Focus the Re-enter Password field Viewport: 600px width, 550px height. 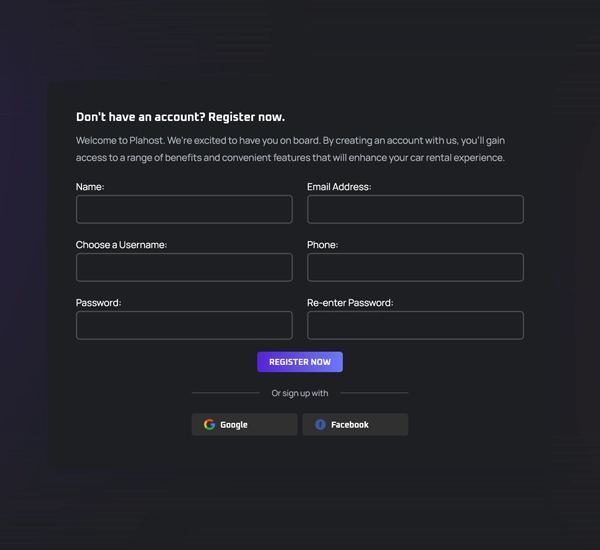click(x=415, y=325)
